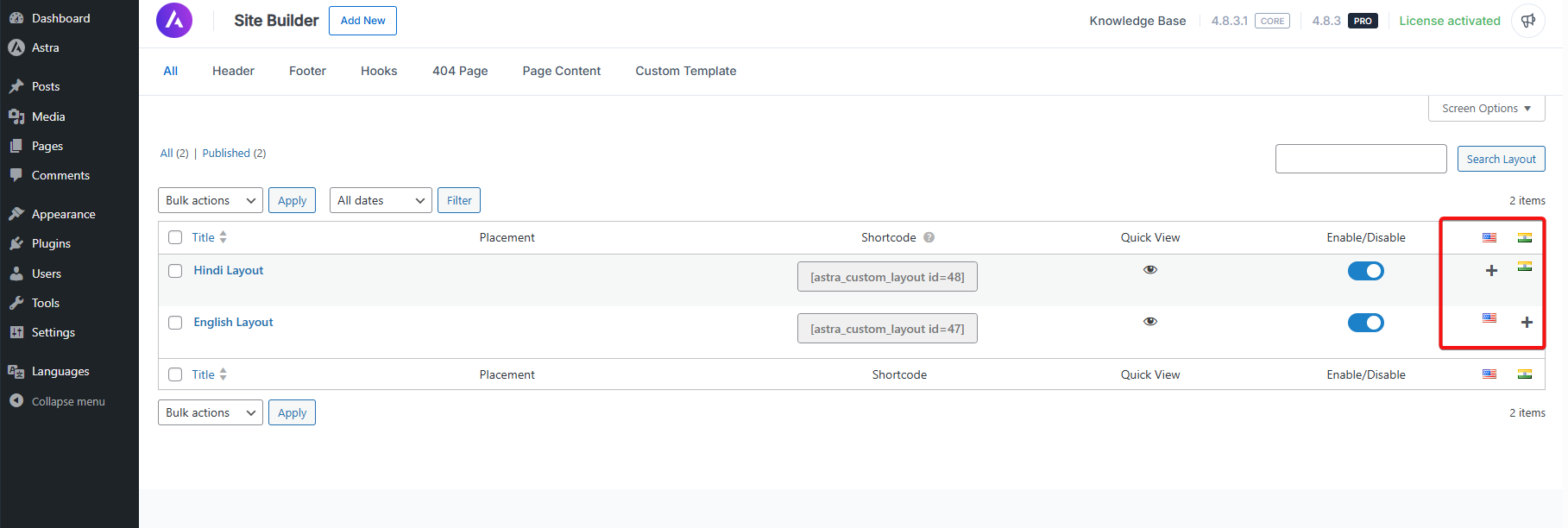Expand Screen Options panel
The image size is (1568, 528).
(1485, 109)
